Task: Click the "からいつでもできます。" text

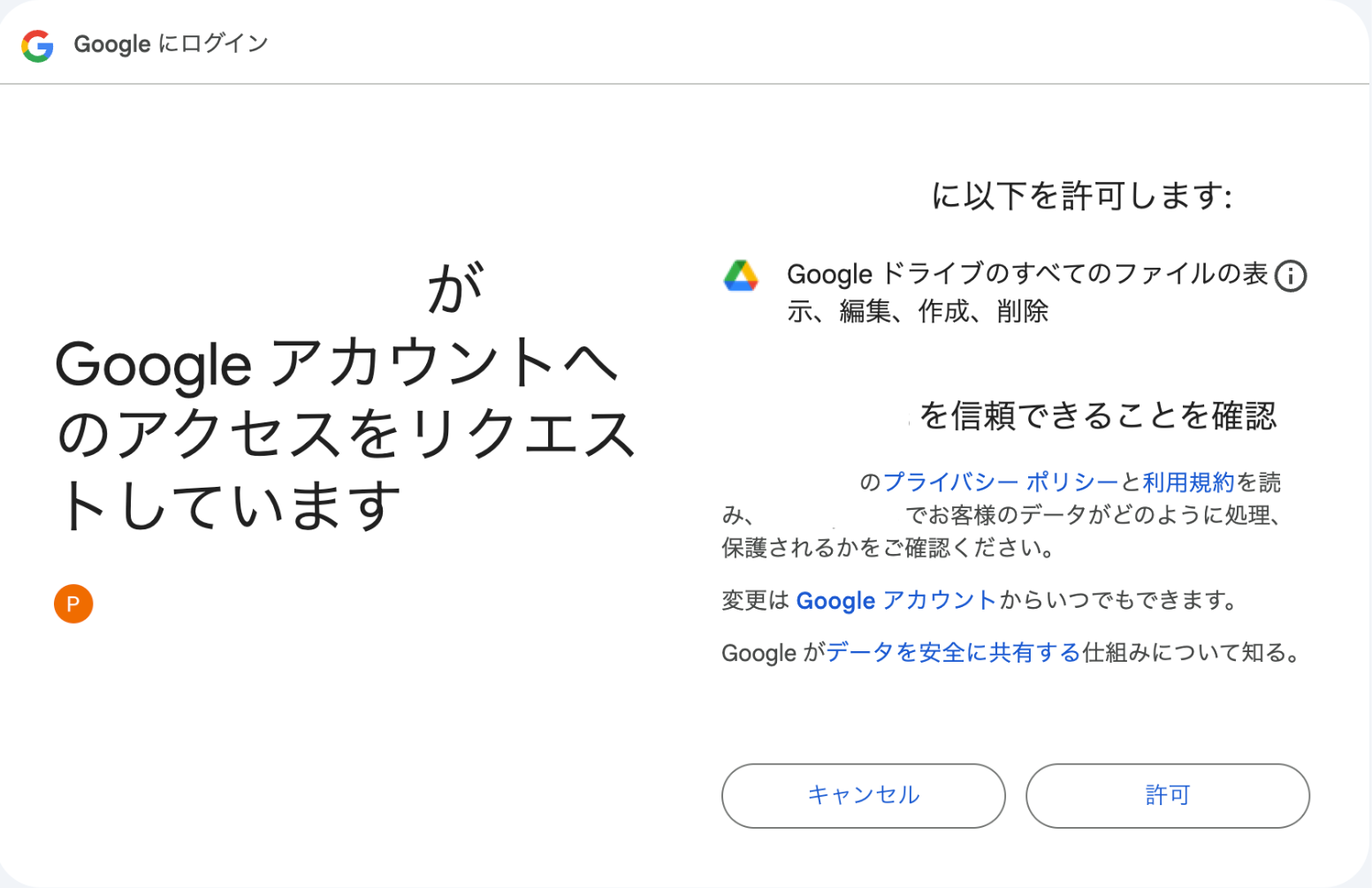Action: click(1118, 601)
